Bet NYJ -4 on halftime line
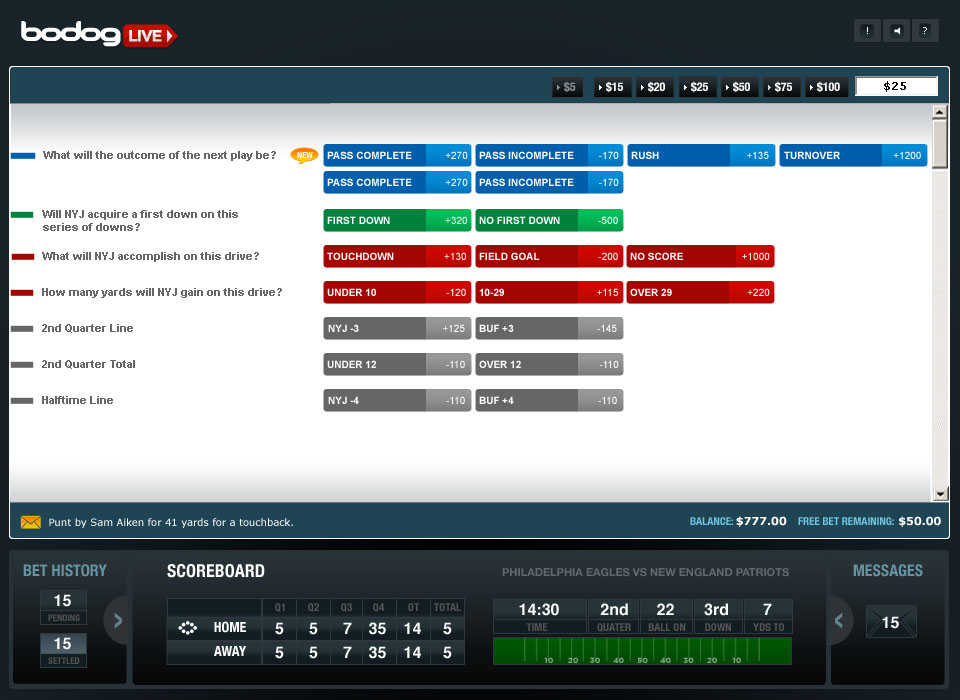The image size is (960, 700). pos(397,401)
